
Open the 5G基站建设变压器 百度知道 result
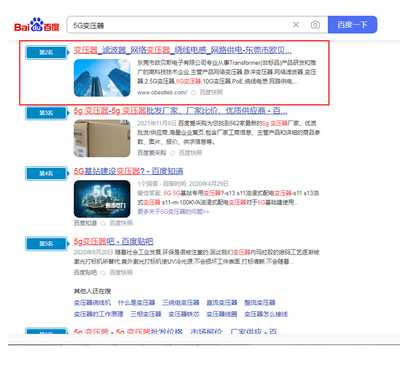point(128,171)
